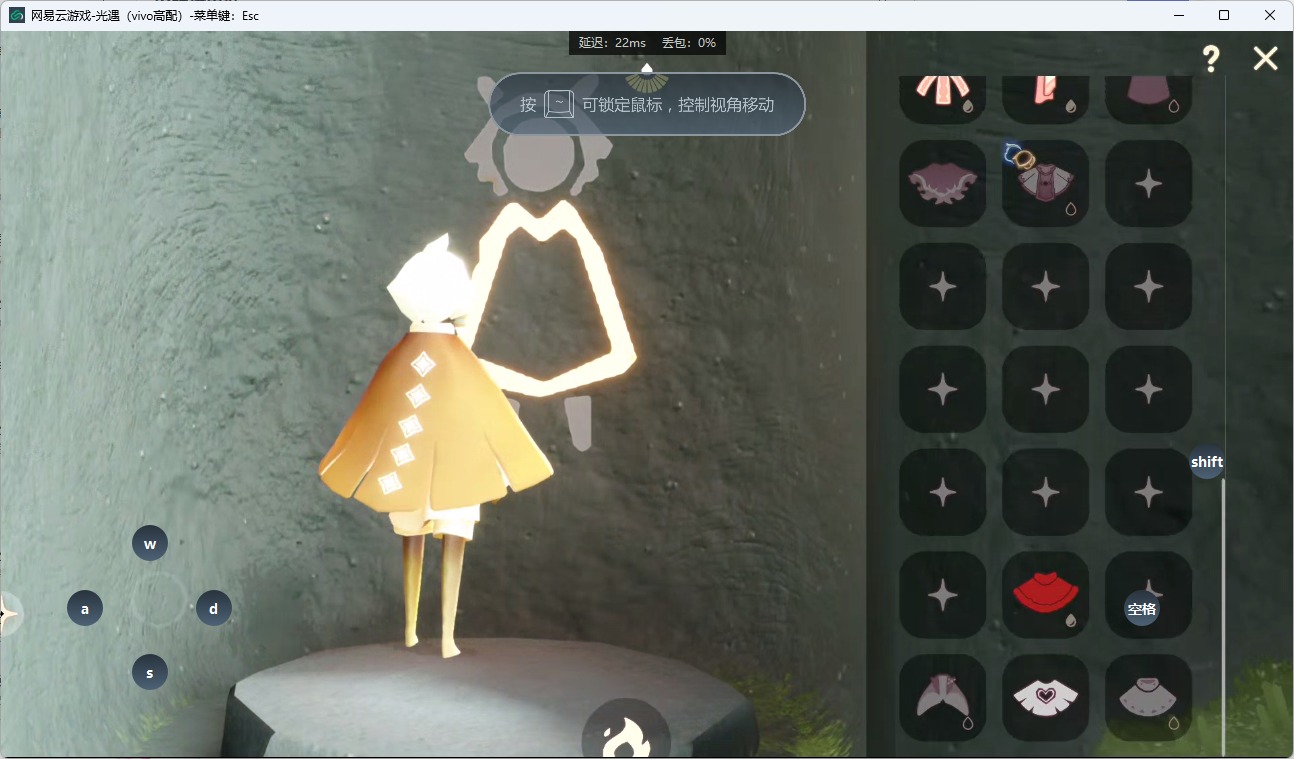Screen dimensions: 1294x759
Task: Select the gray fan-shaped cape with triangle trim
Action: coord(1149,698)
